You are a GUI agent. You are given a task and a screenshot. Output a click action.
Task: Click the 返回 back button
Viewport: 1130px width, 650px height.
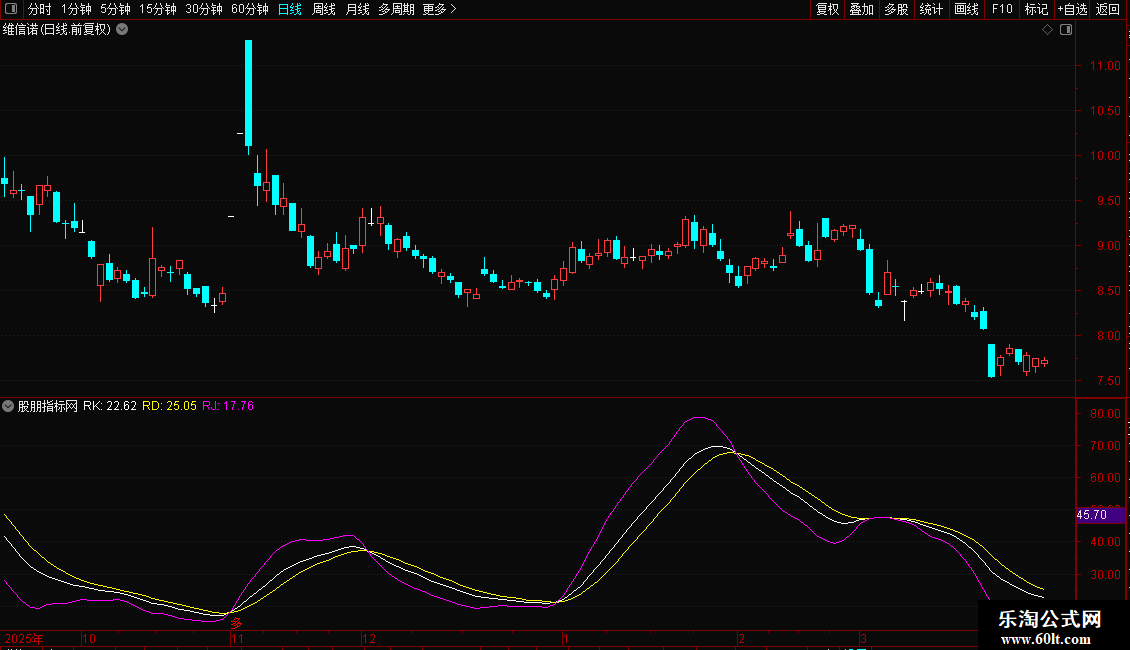pyautogui.click(x=1108, y=9)
